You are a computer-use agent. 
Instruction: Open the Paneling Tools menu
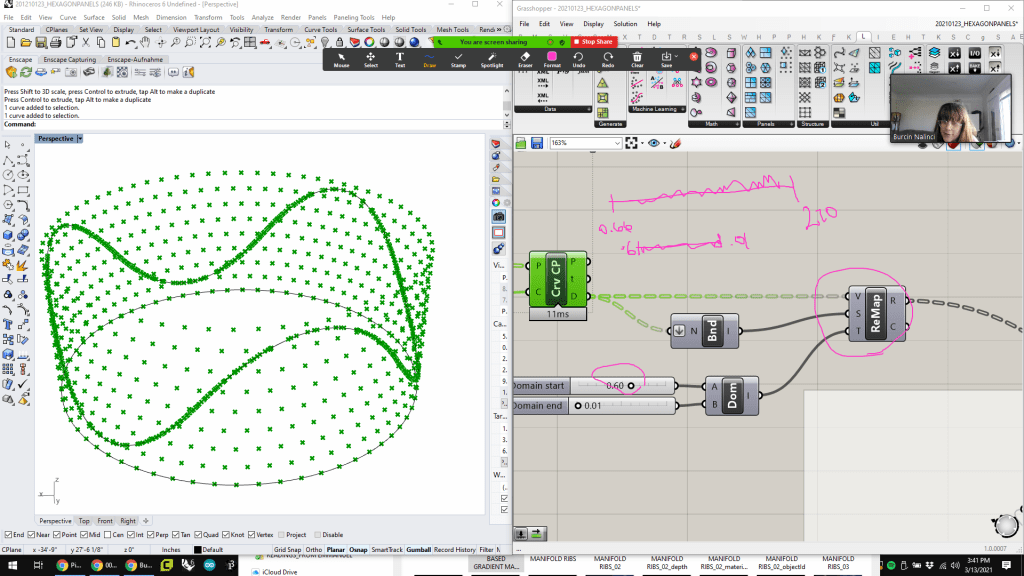click(354, 17)
